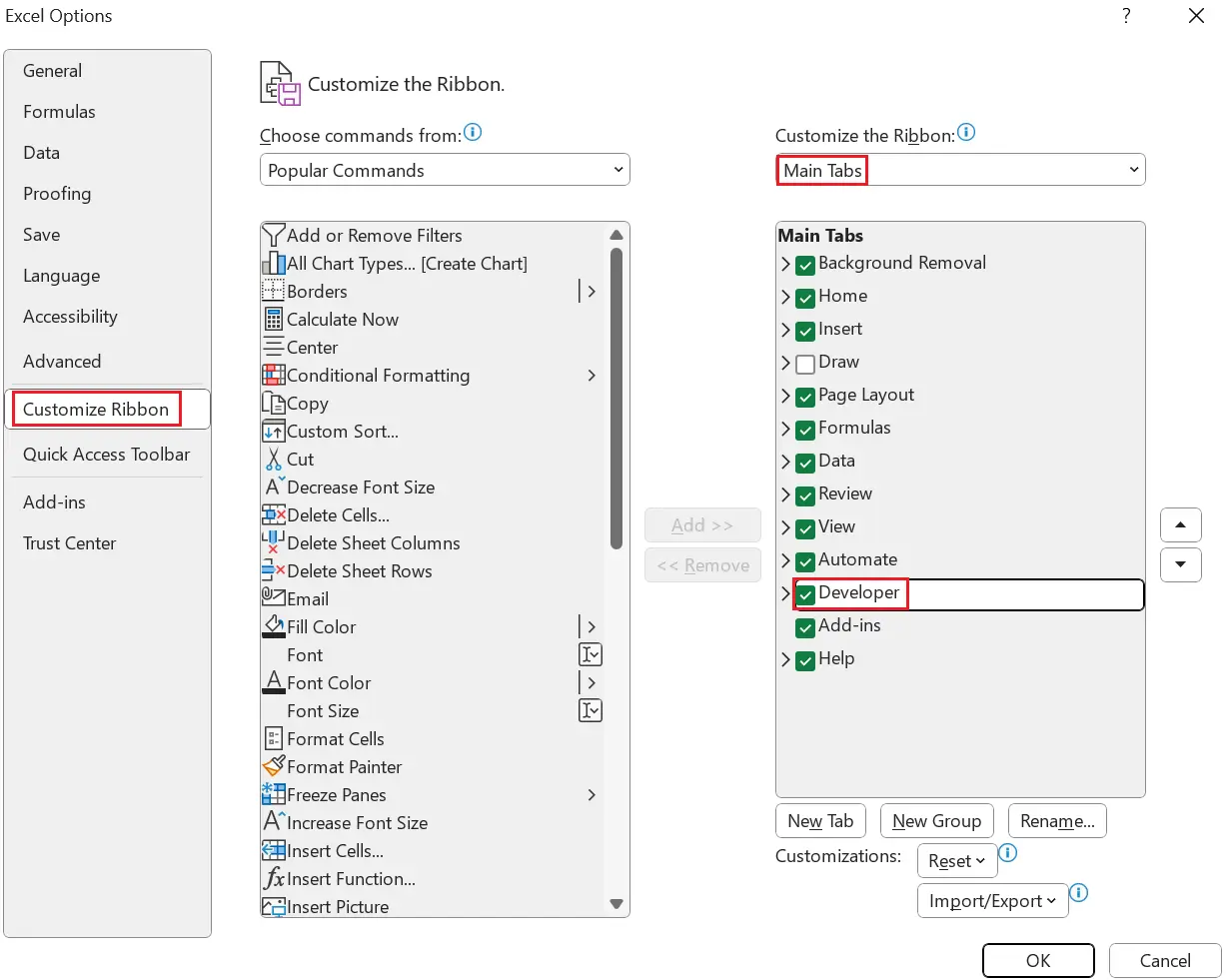Open the Customize the Ribbon Main Tabs dropdown
This screenshot has height=980, width=1226.
960,170
